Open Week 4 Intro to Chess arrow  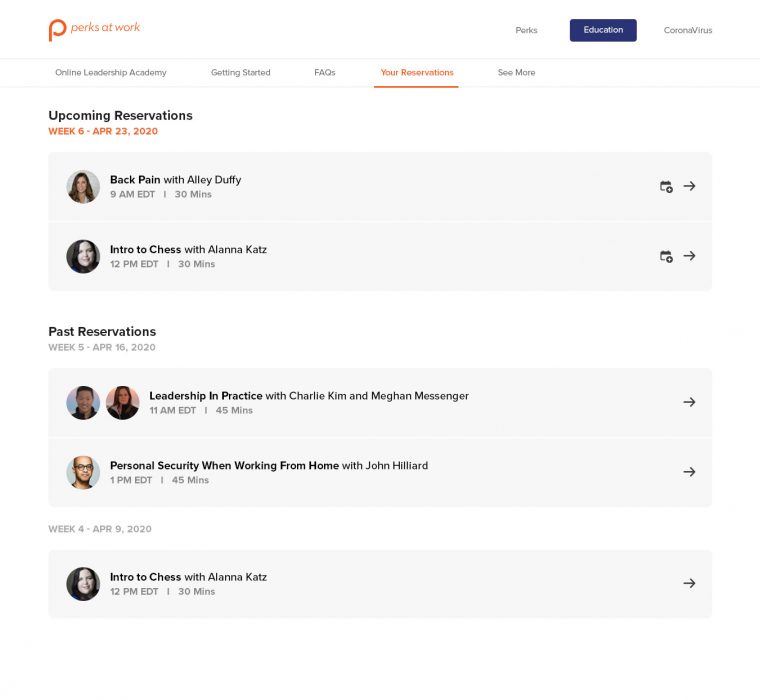pos(689,583)
